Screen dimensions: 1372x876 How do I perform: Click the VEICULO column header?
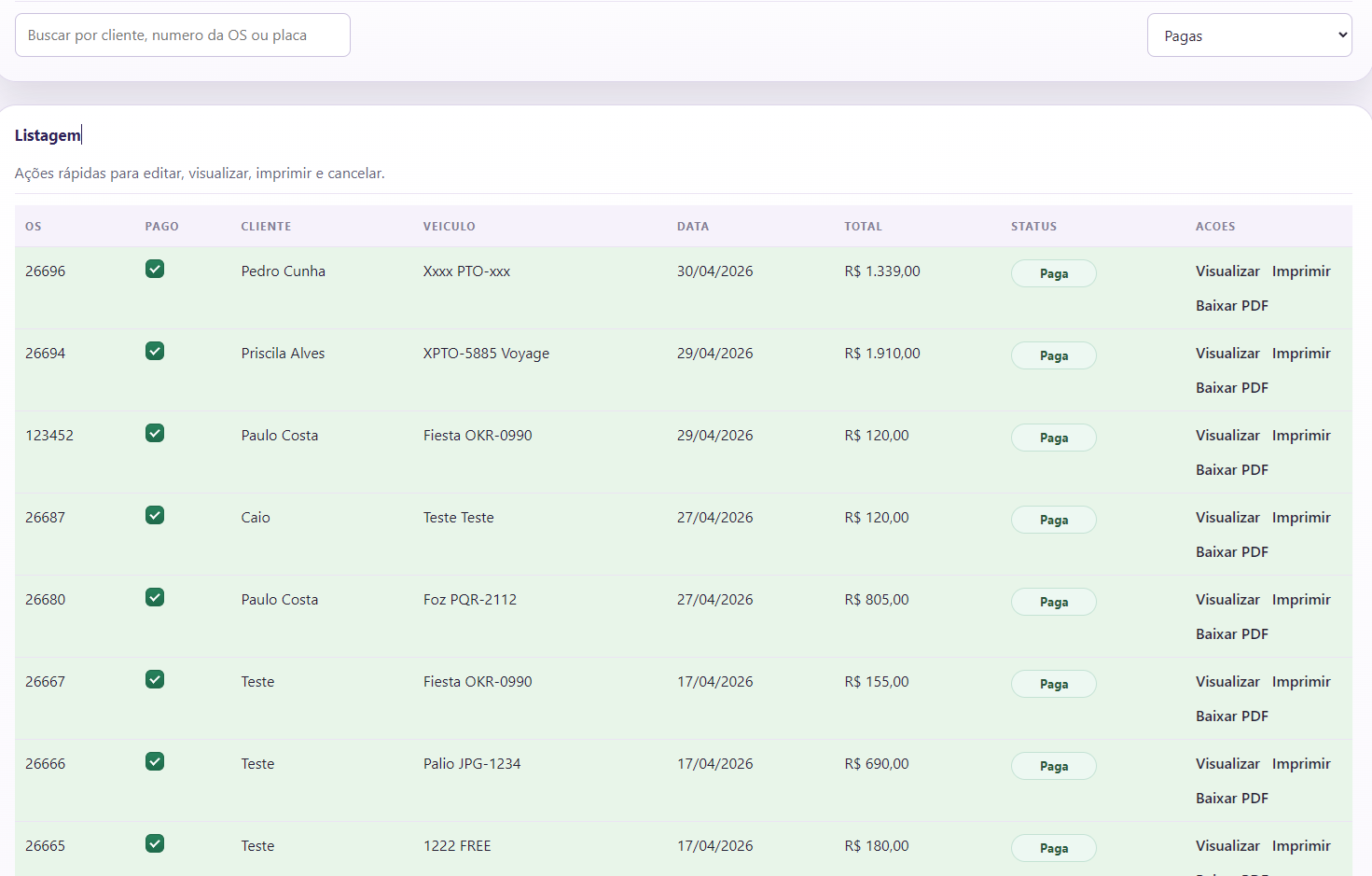(450, 227)
